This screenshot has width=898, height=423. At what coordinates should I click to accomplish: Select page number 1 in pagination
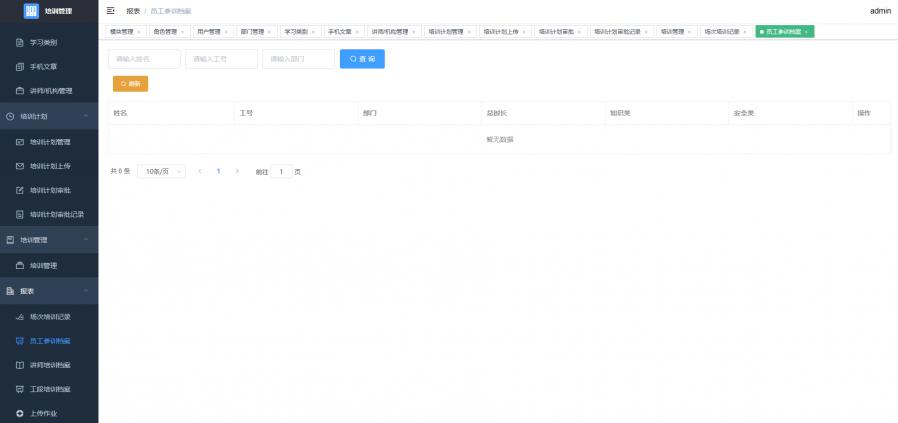tap(218, 171)
